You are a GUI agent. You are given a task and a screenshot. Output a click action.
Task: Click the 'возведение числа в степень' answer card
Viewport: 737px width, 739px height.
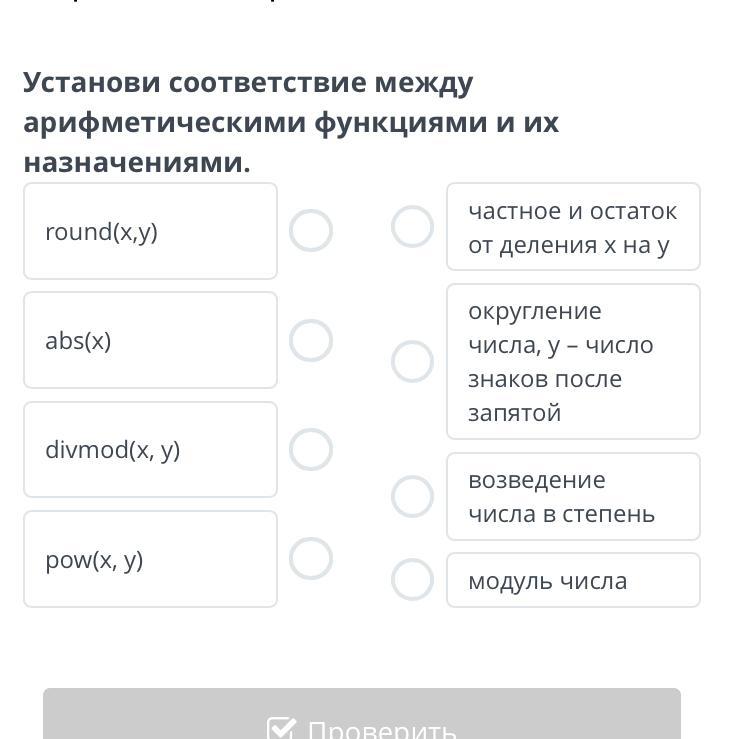click(x=573, y=496)
